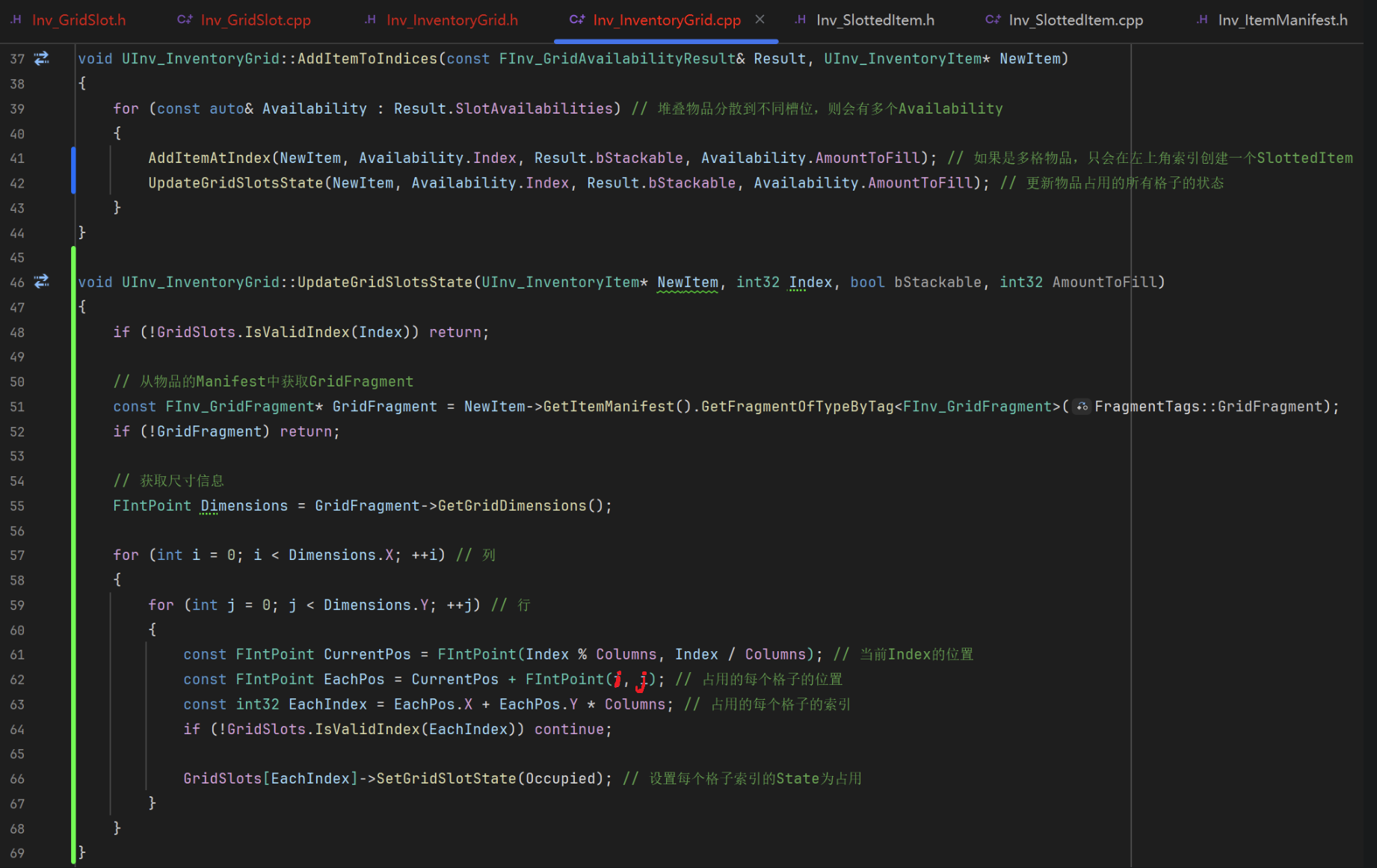Open the Inv_SlottedItem.h tab
This screenshot has width=1377, height=868.
[865, 20]
